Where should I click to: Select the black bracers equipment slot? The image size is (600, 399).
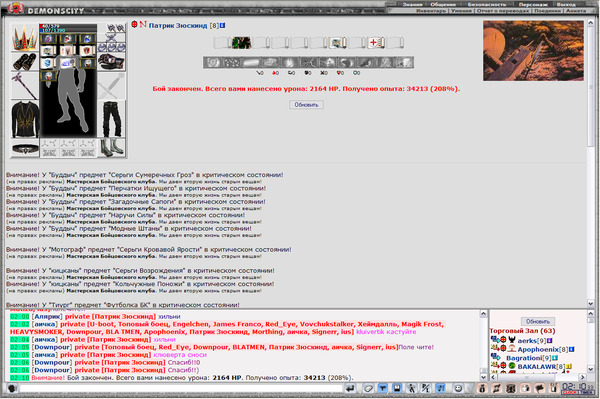(24, 62)
